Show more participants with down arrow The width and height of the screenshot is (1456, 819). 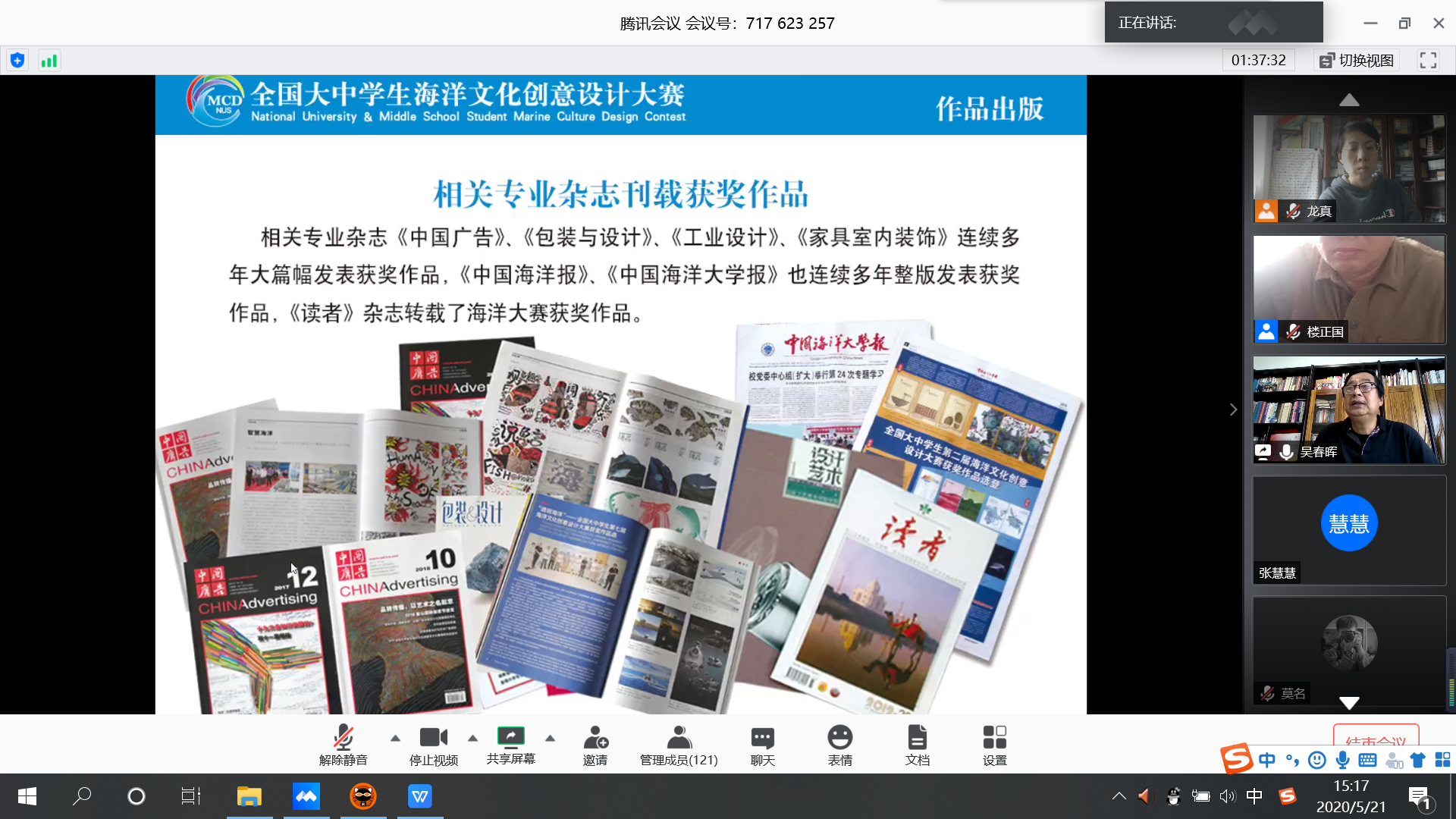[1349, 703]
